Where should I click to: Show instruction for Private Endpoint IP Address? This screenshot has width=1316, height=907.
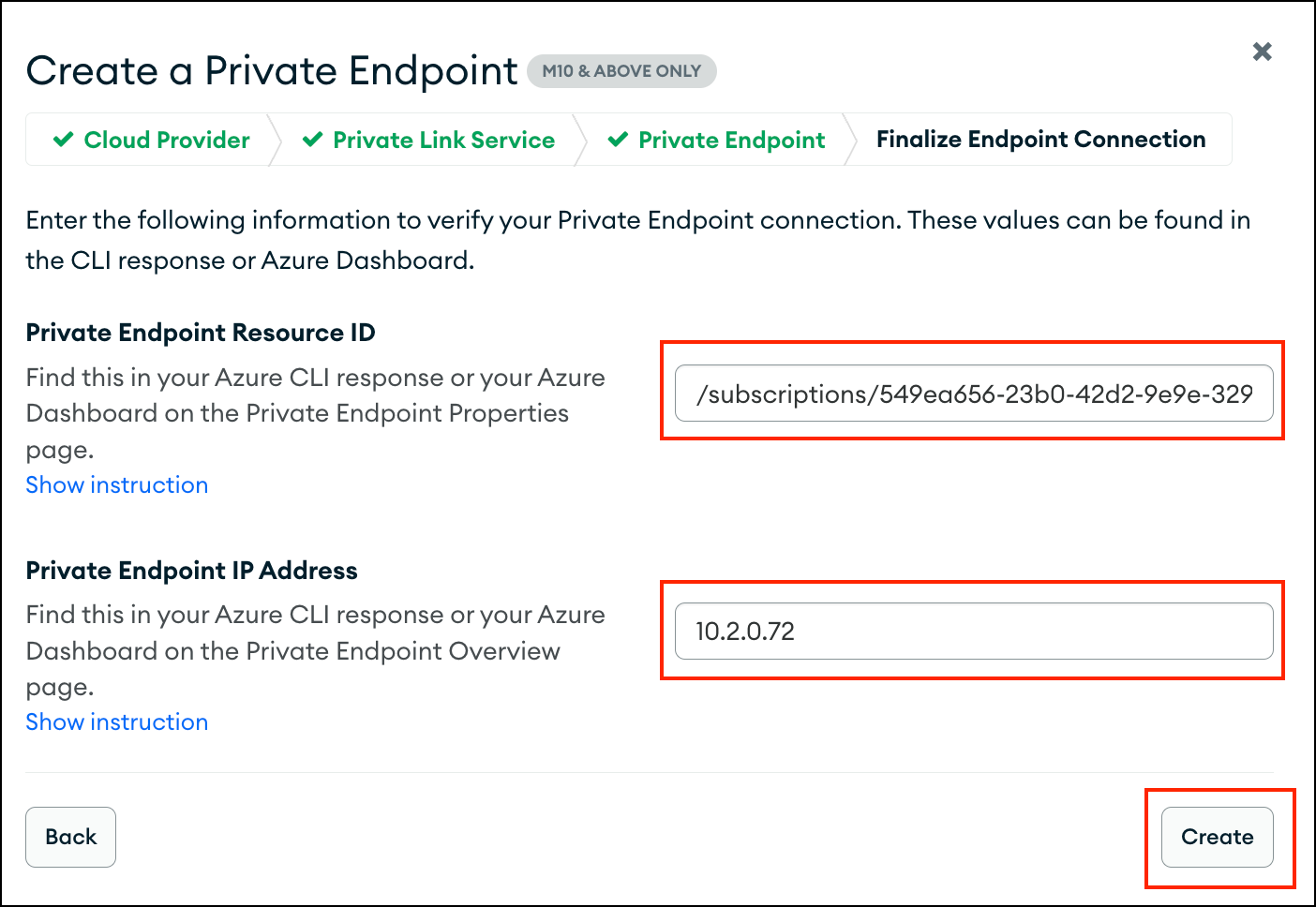pos(117,722)
